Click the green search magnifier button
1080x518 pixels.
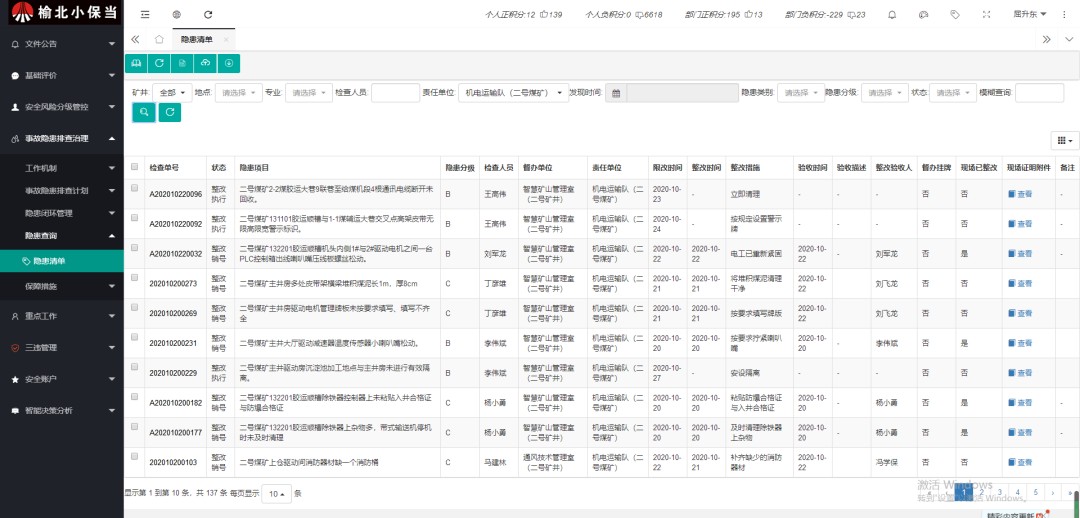(x=144, y=112)
